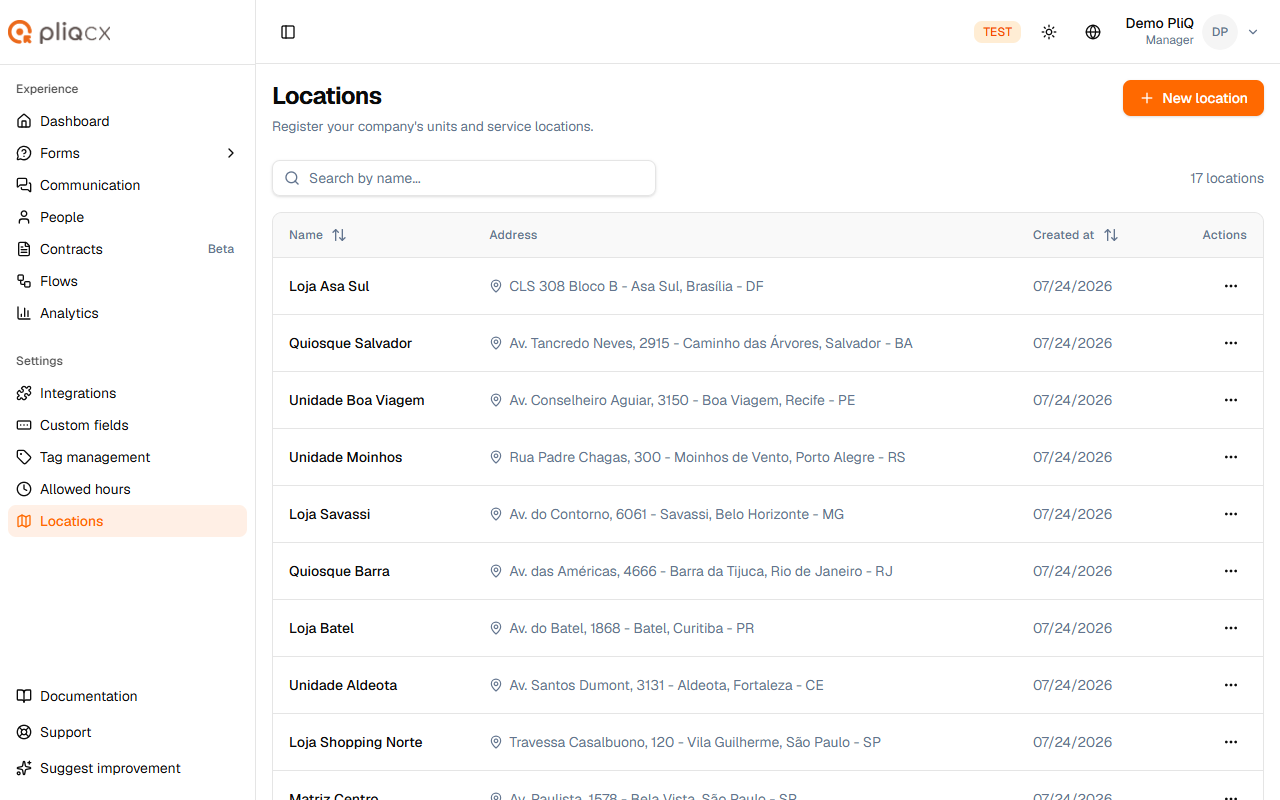Image resolution: width=1280 pixels, height=800 pixels.
Task: Open the Contracts beta page
Action: (x=127, y=249)
